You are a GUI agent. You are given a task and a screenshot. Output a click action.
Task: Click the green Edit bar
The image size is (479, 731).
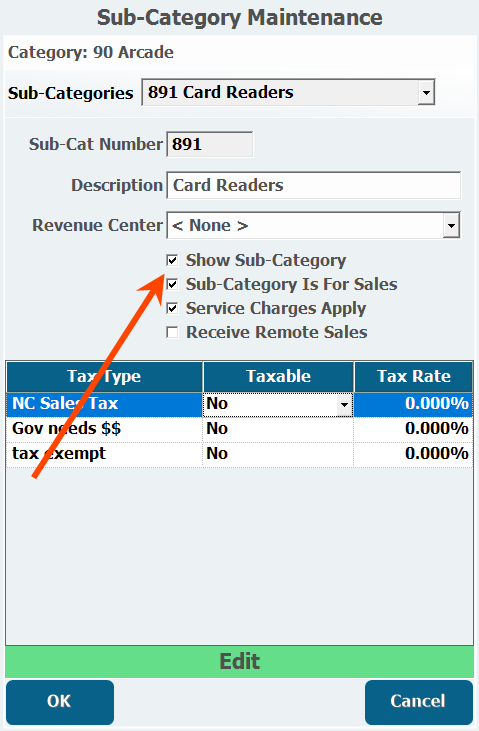click(239, 662)
